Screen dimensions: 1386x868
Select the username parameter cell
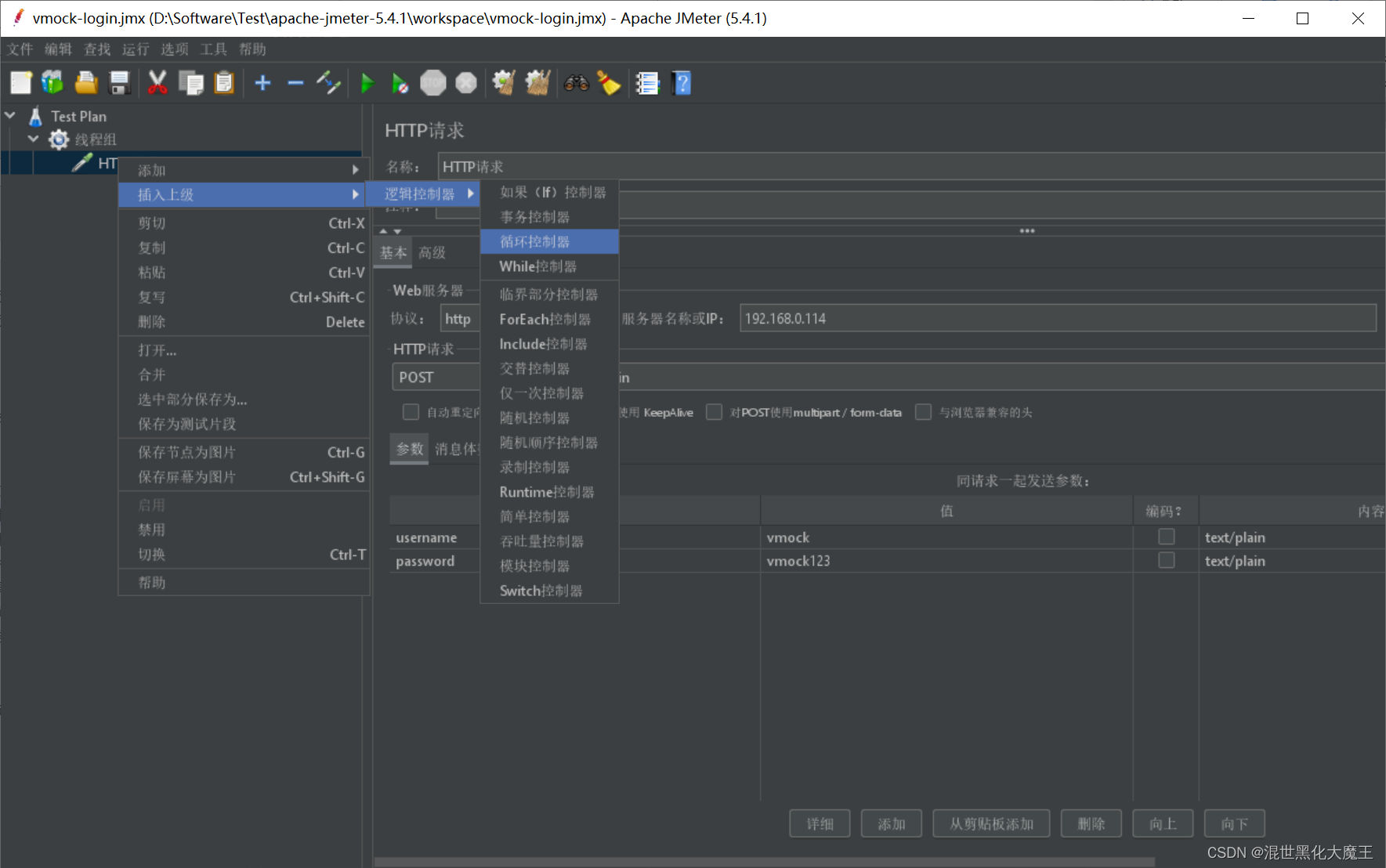tap(435, 537)
